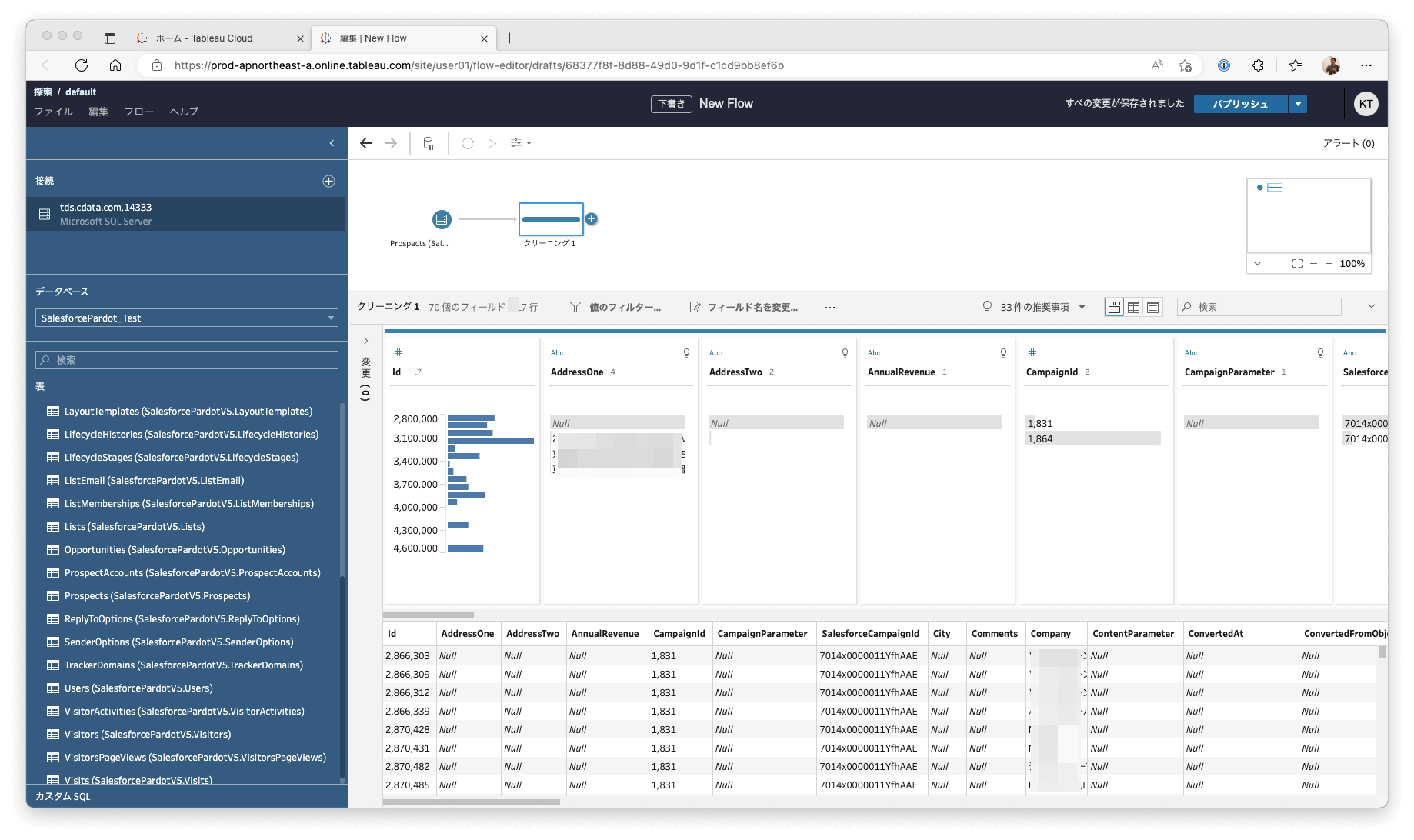Click カスタム SQL custom SQL option
The width and height of the screenshot is (1414, 840).
[x=63, y=797]
